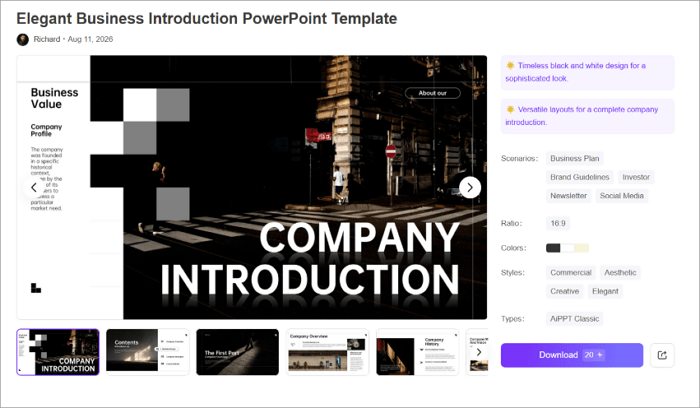Viewport: 700px width, 408px height.
Task: Click the author name Richard
Action: click(x=47, y=39)
